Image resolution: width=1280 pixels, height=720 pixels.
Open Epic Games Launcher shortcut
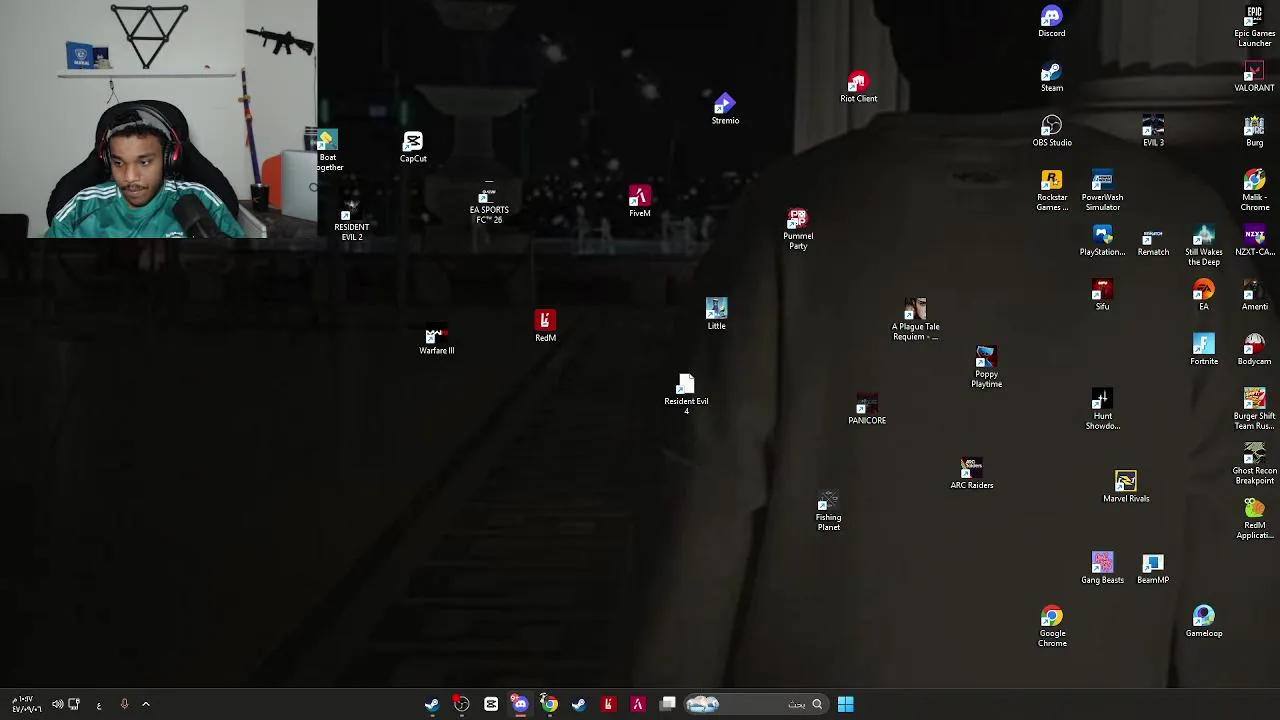1254,27
